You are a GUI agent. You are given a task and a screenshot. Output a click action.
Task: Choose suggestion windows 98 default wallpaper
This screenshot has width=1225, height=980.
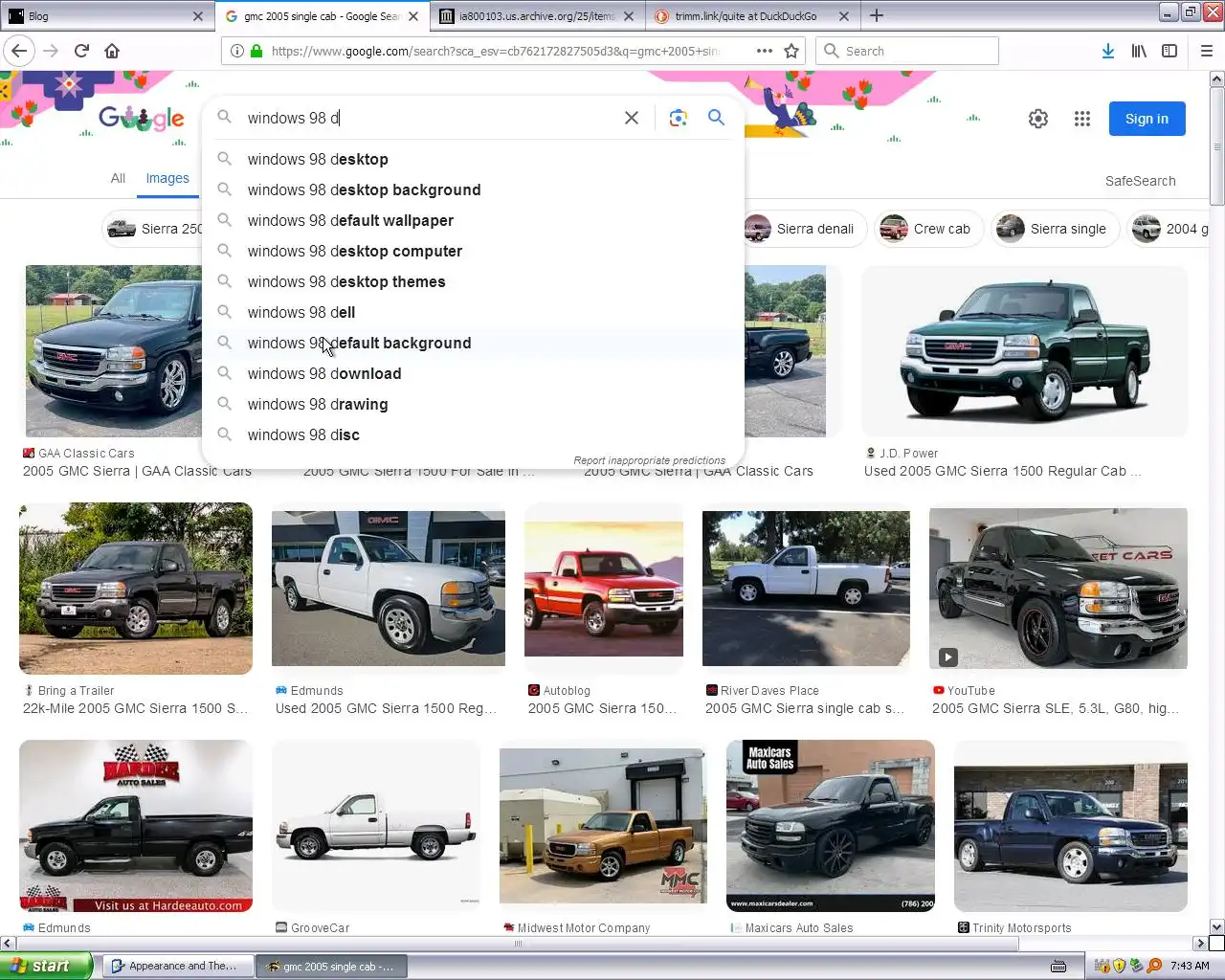tap(473, 220)
